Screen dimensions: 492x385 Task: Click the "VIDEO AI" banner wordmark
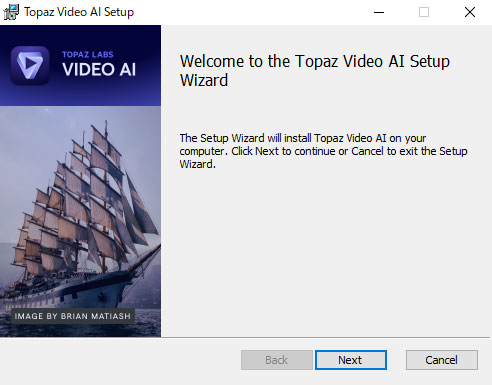(x=99, y=70)
